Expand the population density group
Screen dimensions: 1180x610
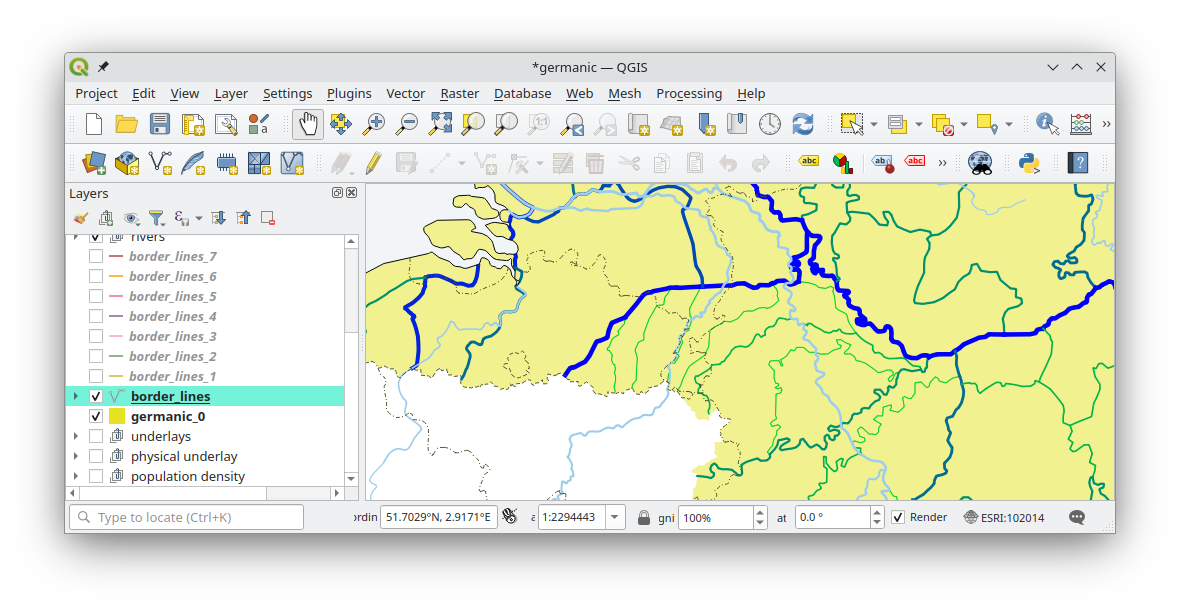click(76, 476)
